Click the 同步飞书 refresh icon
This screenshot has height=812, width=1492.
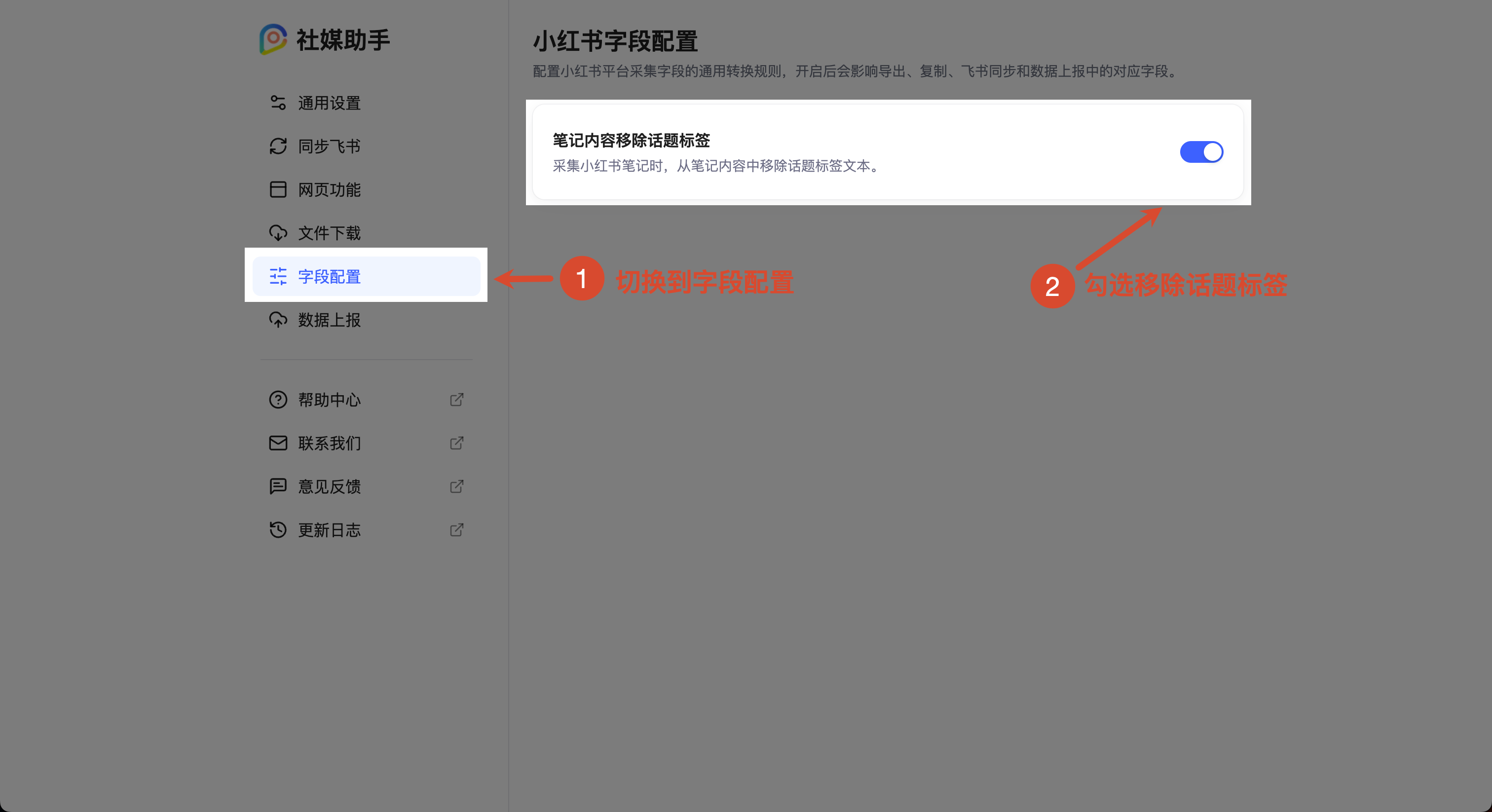coord(278,147)
